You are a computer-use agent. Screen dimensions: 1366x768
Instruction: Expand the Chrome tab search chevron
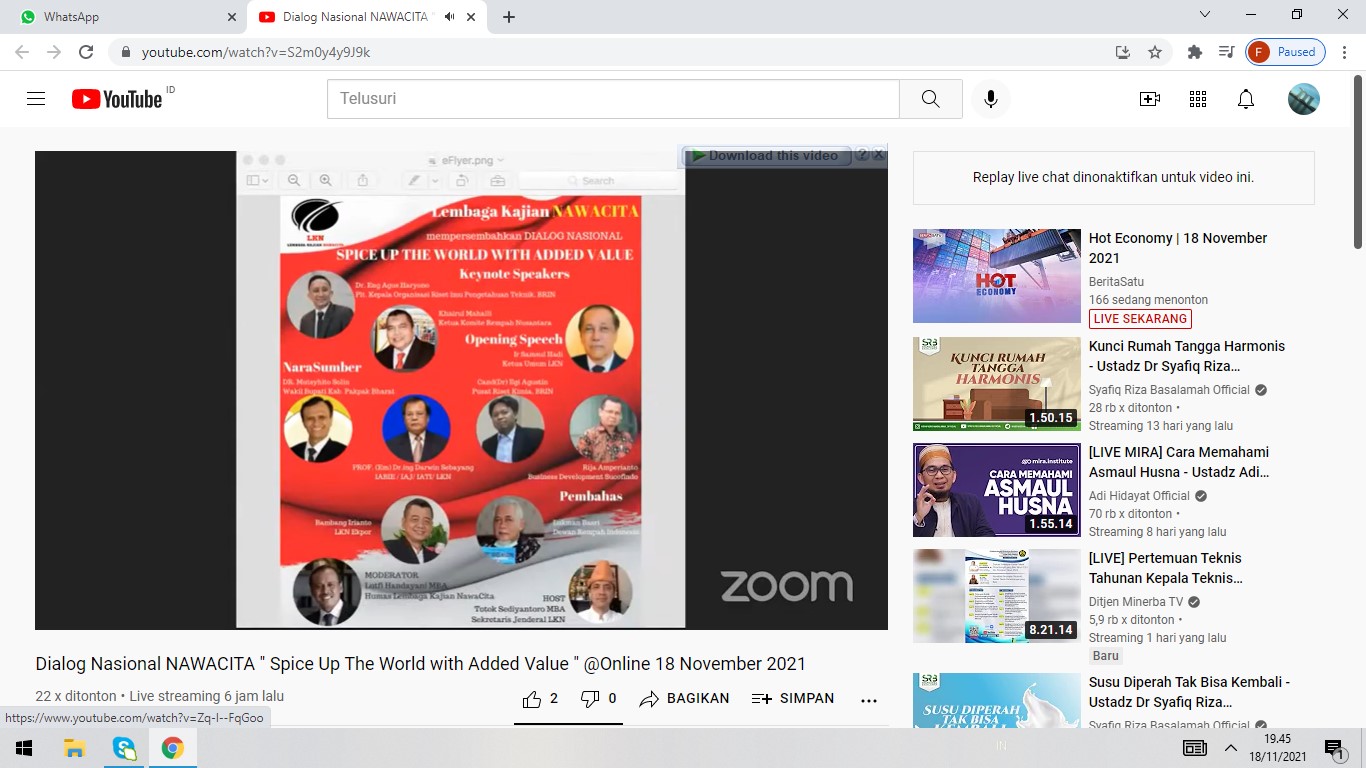tap(1205, 15)
